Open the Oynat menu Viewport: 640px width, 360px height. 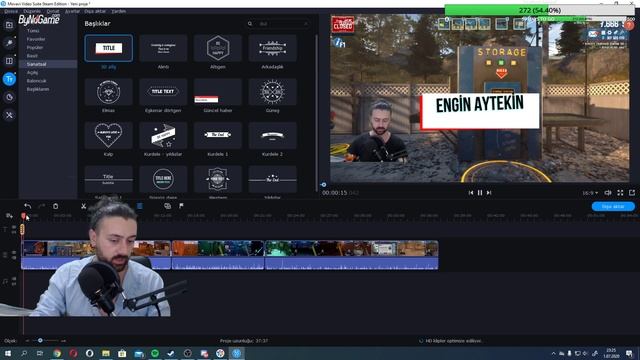tap(53, 11)
